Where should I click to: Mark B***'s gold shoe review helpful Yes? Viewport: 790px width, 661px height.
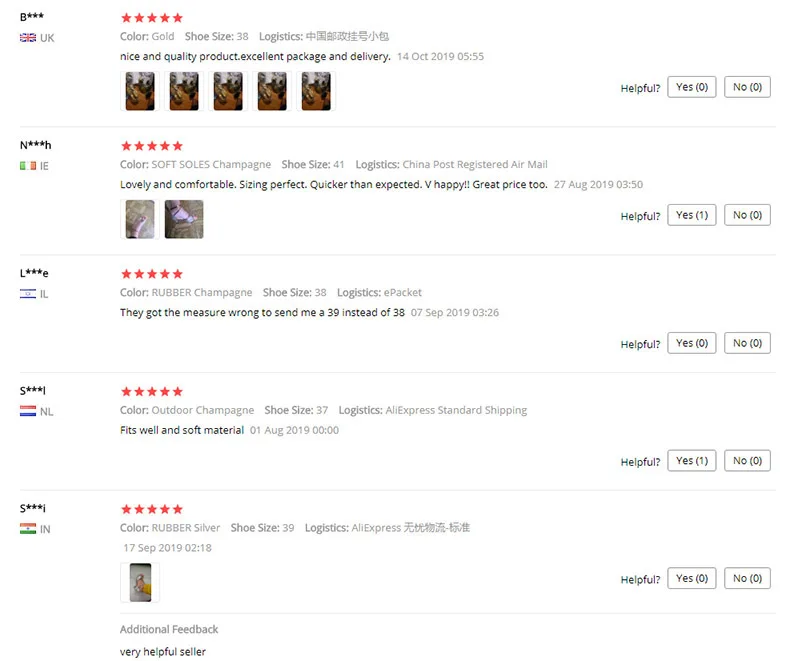pyautogui.click(x=692, y=87)
